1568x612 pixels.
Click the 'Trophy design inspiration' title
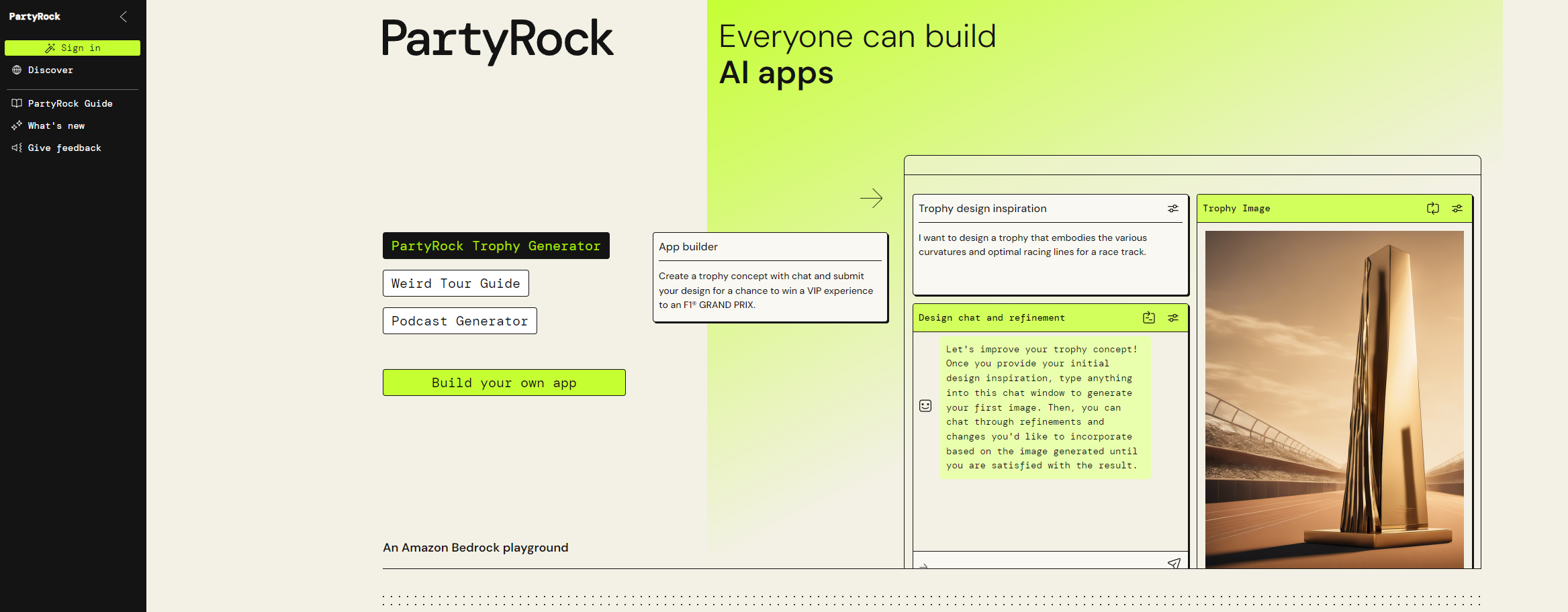point(982,209)
